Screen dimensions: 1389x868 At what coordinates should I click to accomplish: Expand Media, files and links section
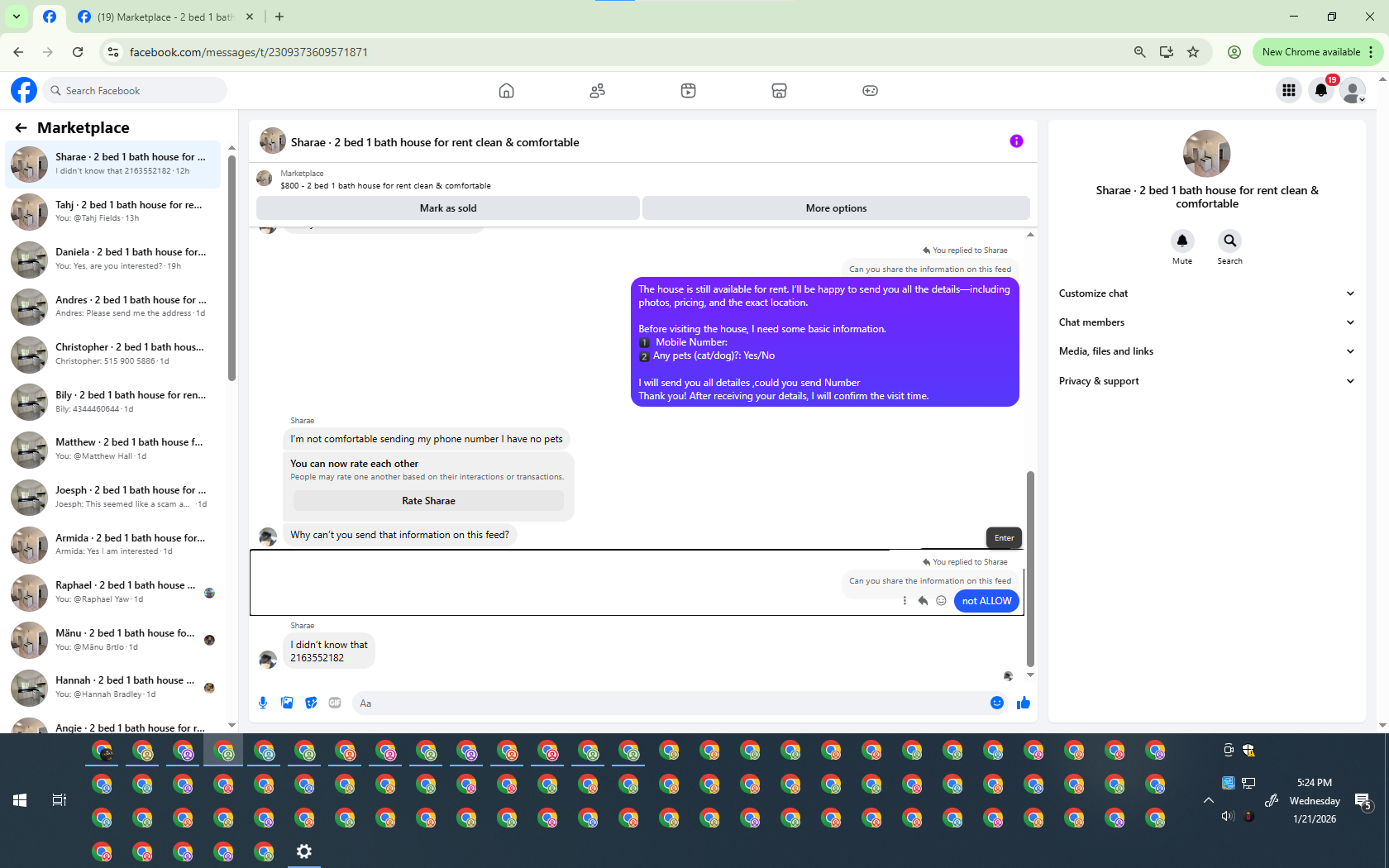coord(1207,351)
